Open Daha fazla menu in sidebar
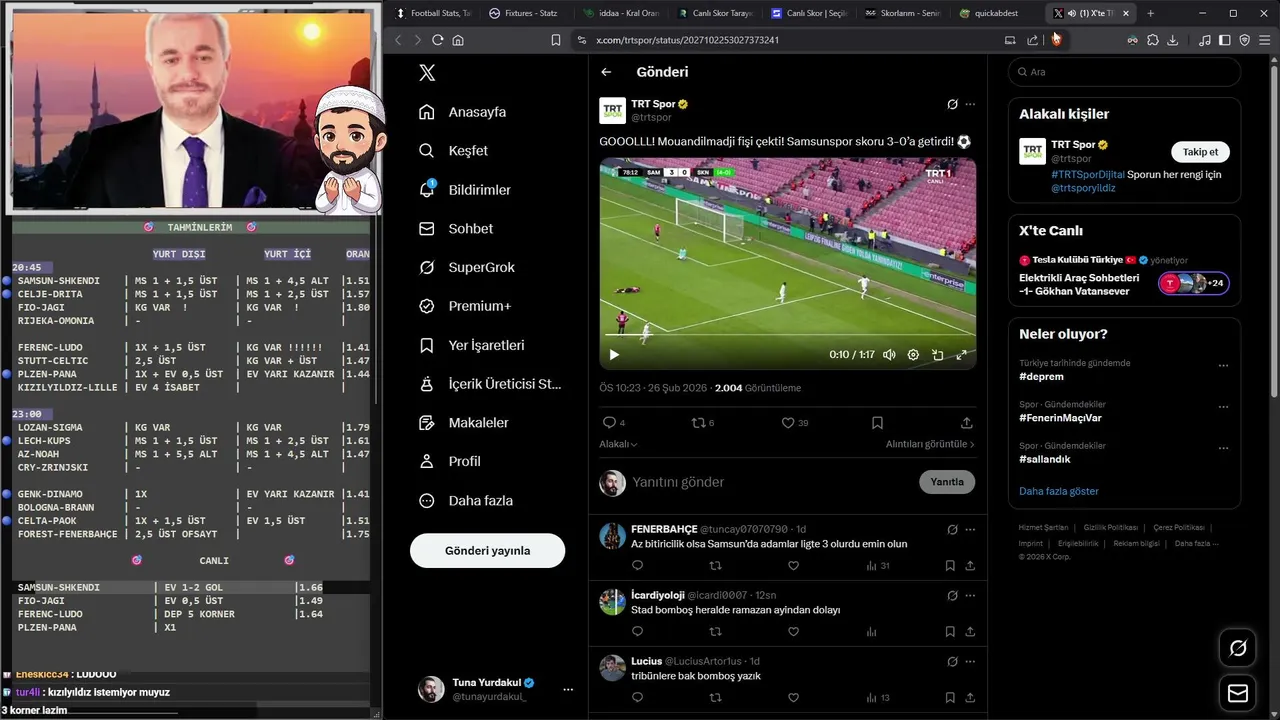This screenshot has height=720, width=1280. click(466, 500)
